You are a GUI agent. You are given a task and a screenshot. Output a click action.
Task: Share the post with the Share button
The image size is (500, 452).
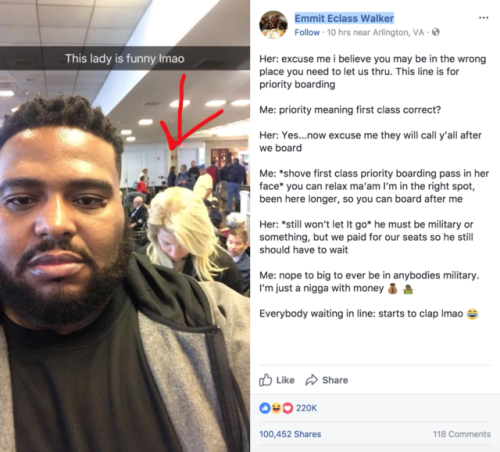tap(327, 380)
